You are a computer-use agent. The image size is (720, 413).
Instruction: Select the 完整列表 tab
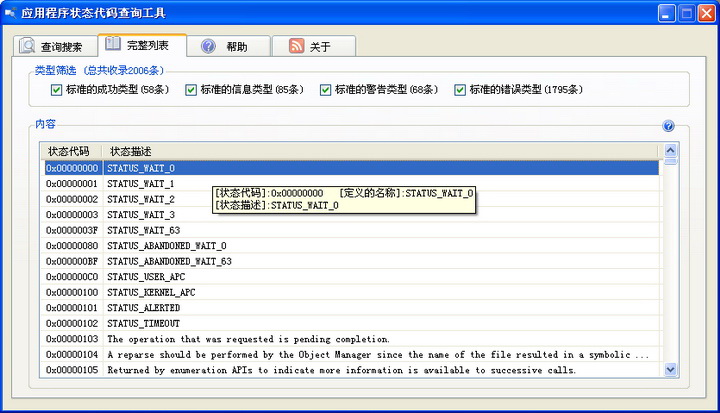(x=142, y=45)
